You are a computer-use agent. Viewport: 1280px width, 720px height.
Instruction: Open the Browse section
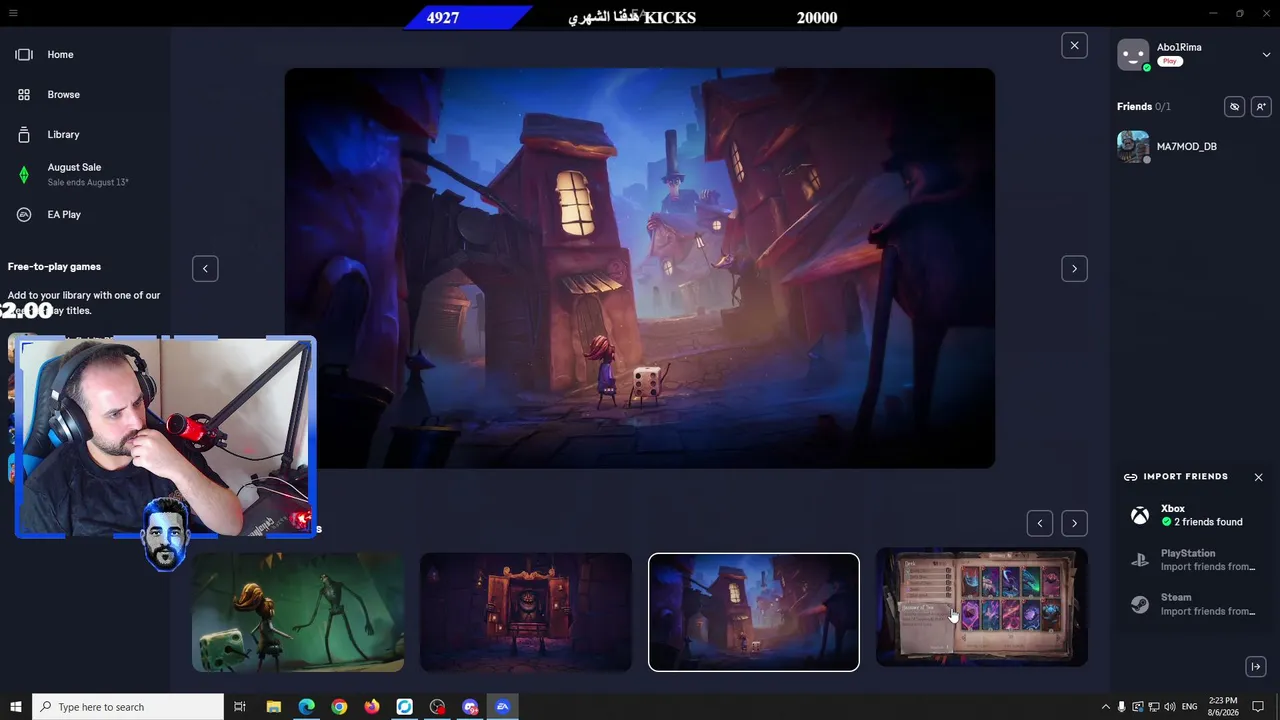click(x=63, y=95)
